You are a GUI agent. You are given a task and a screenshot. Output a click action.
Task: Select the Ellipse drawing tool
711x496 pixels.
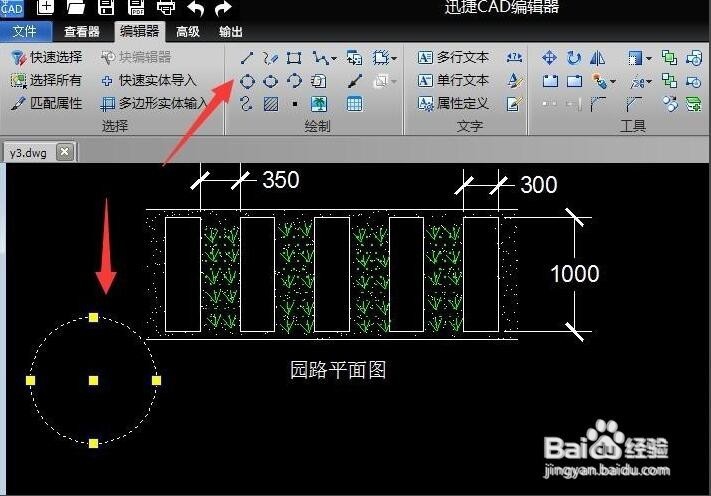click(271, 81)
